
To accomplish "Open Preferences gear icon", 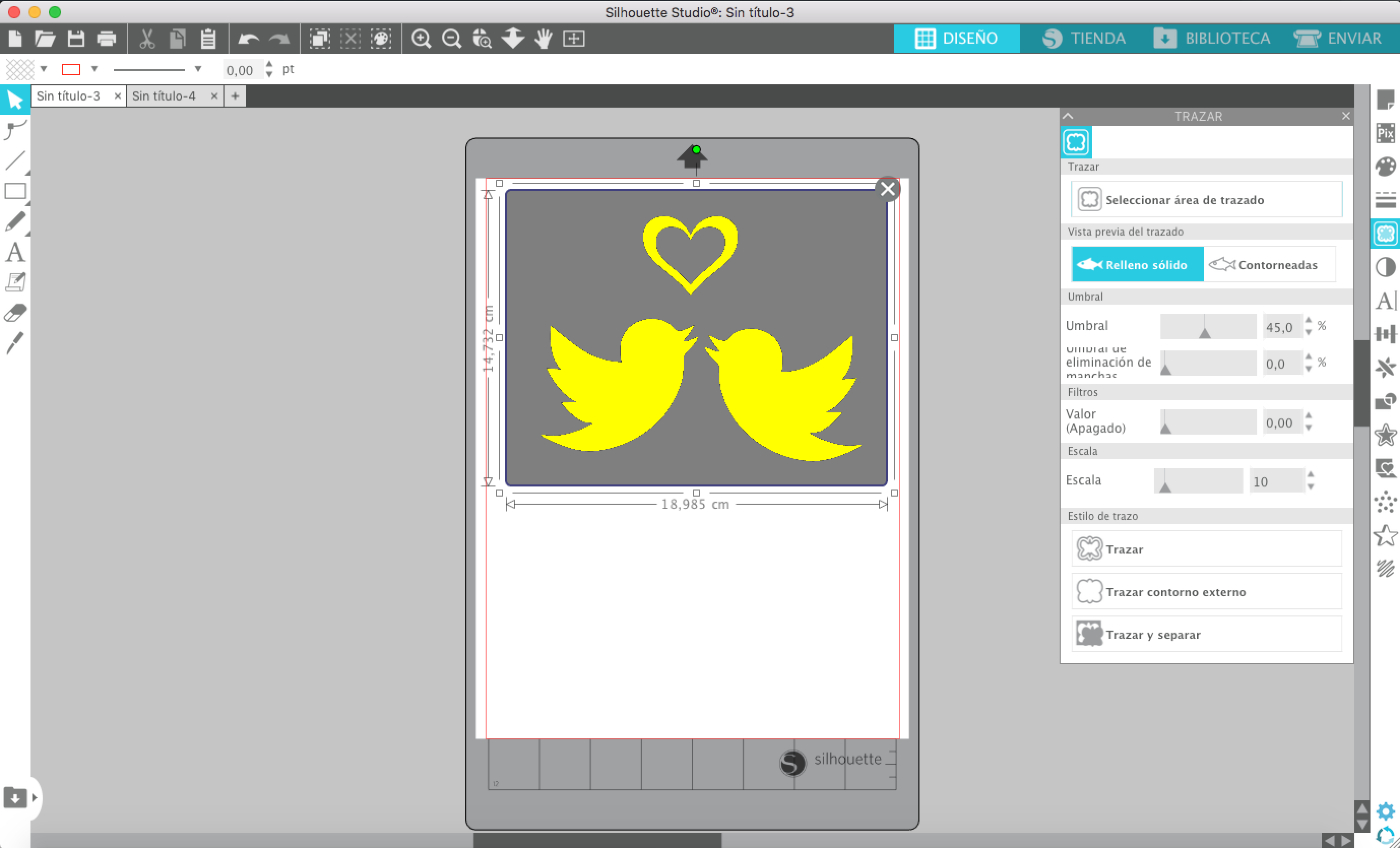I will click(1386, 811).
